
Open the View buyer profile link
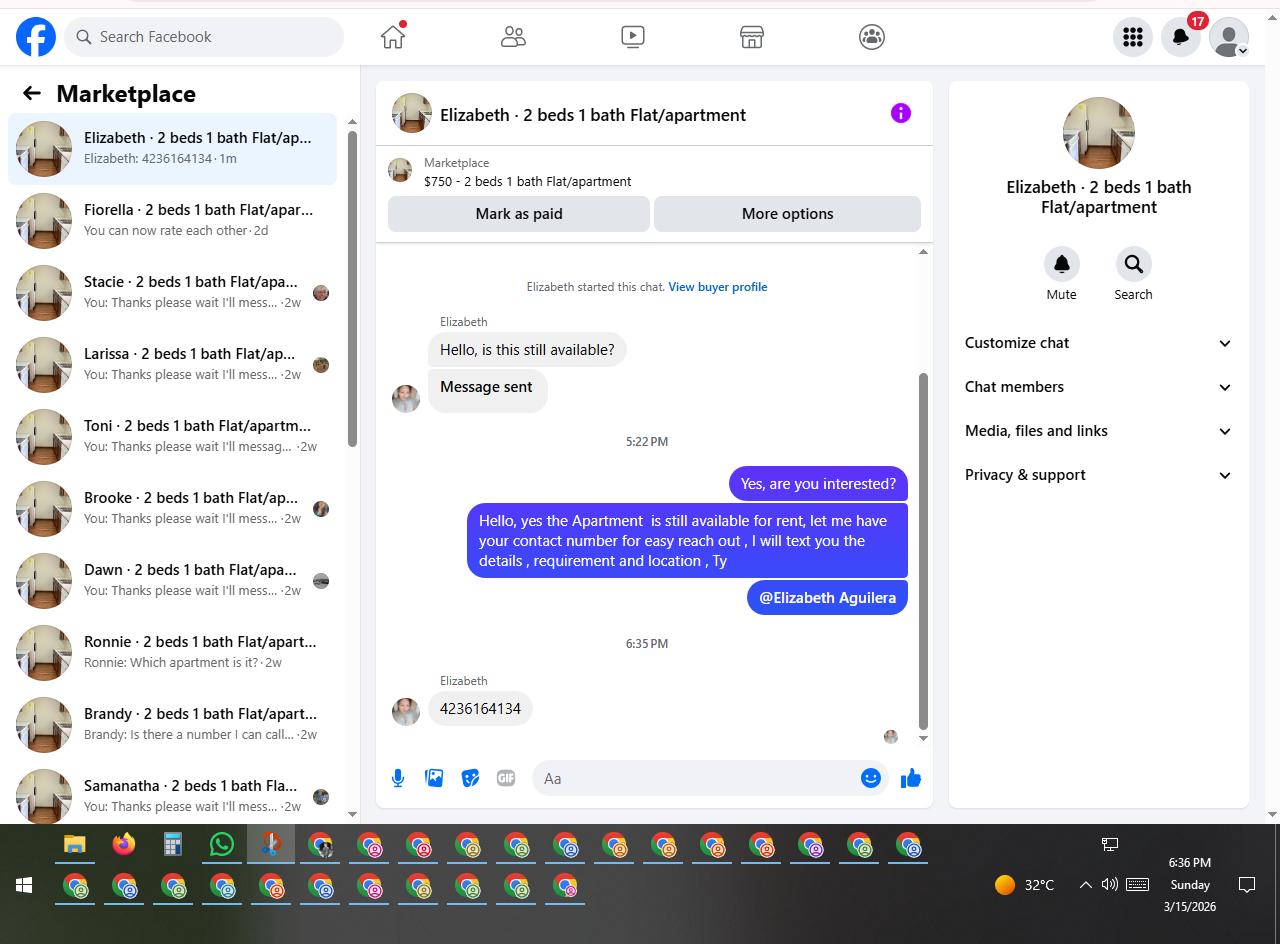[718, 287]
